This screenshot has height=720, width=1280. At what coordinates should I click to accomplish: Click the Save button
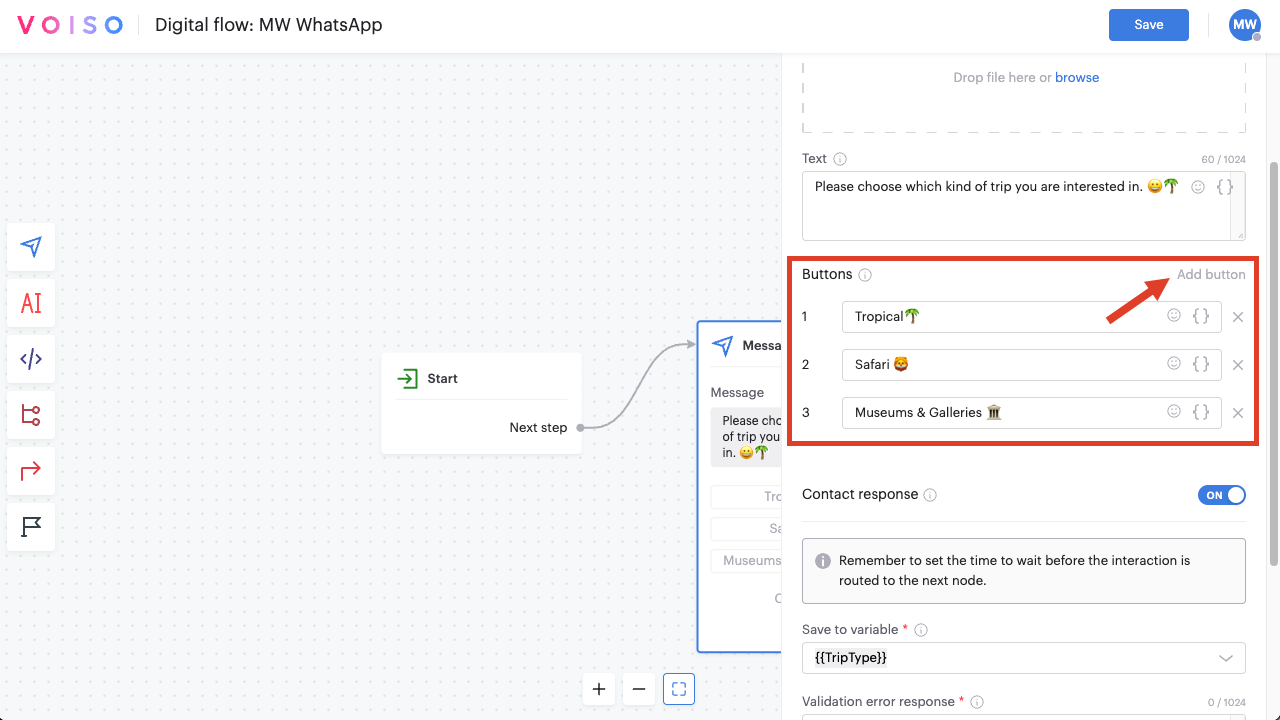click(1149, 25)
